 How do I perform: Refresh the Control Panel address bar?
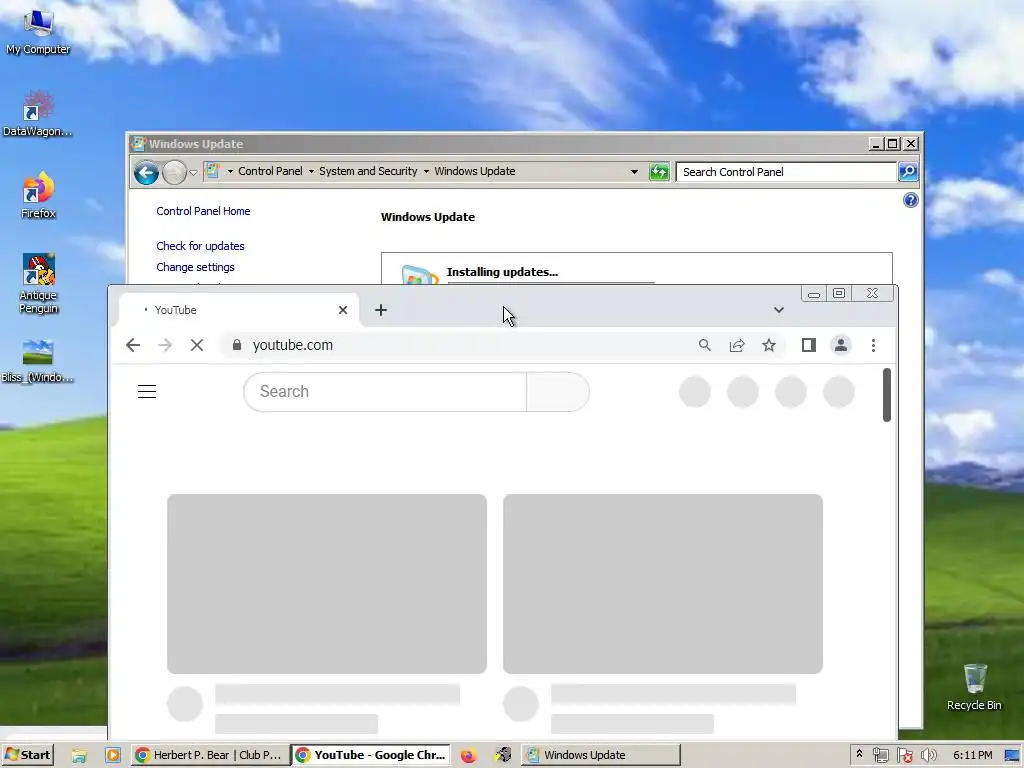point(659,172)
